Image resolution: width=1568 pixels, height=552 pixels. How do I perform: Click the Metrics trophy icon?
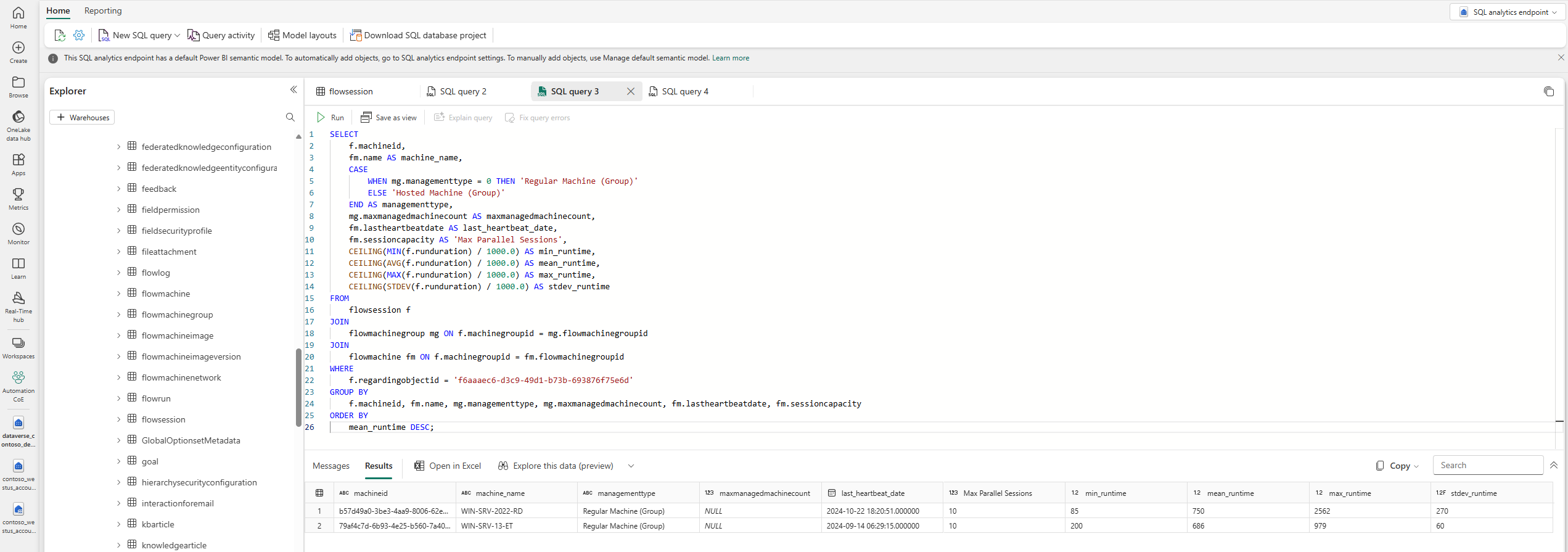point(18,199)
